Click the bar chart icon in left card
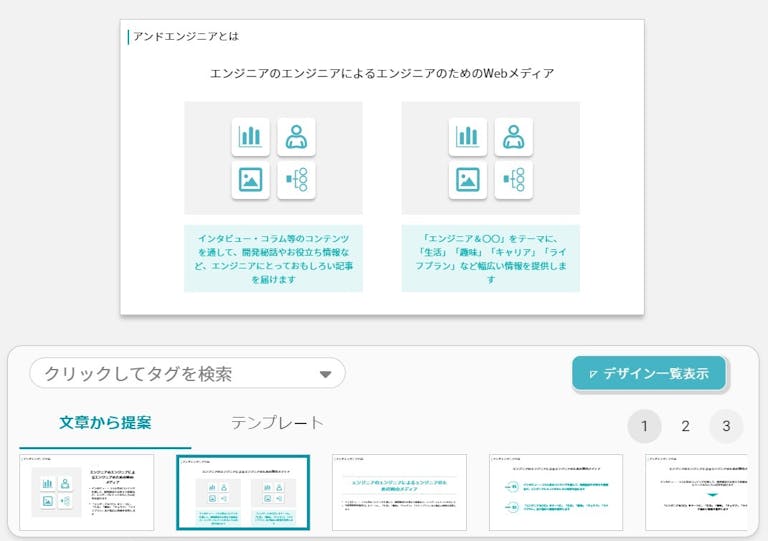 pos(250,137)
